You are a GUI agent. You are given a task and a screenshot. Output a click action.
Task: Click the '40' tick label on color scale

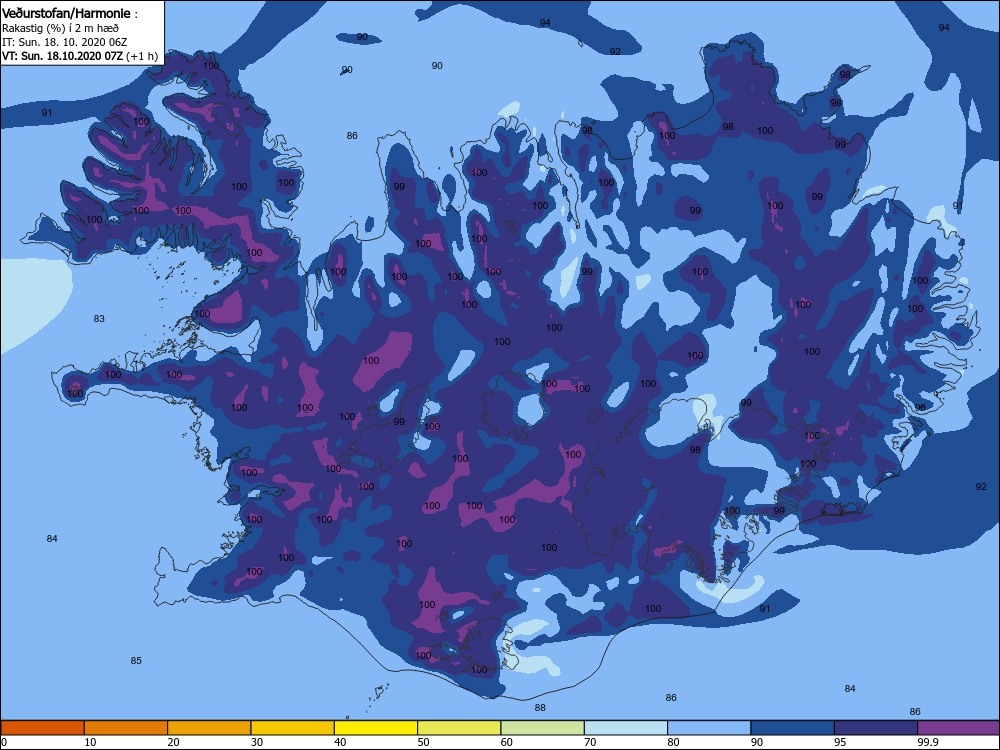coord(341,742)
